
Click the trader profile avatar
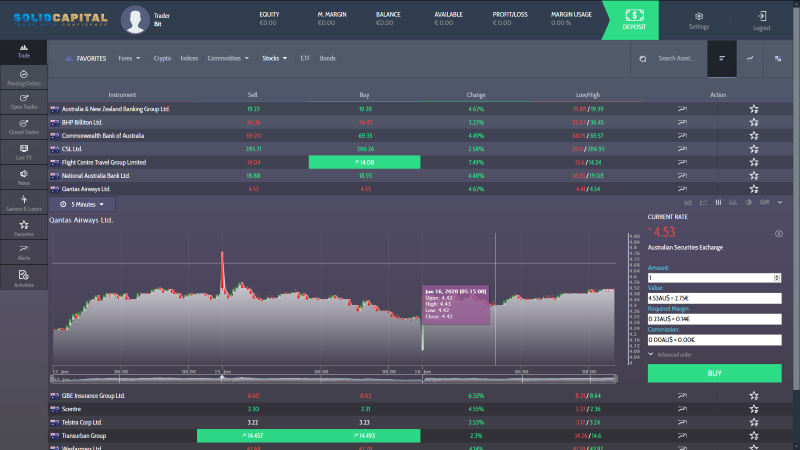135,20
